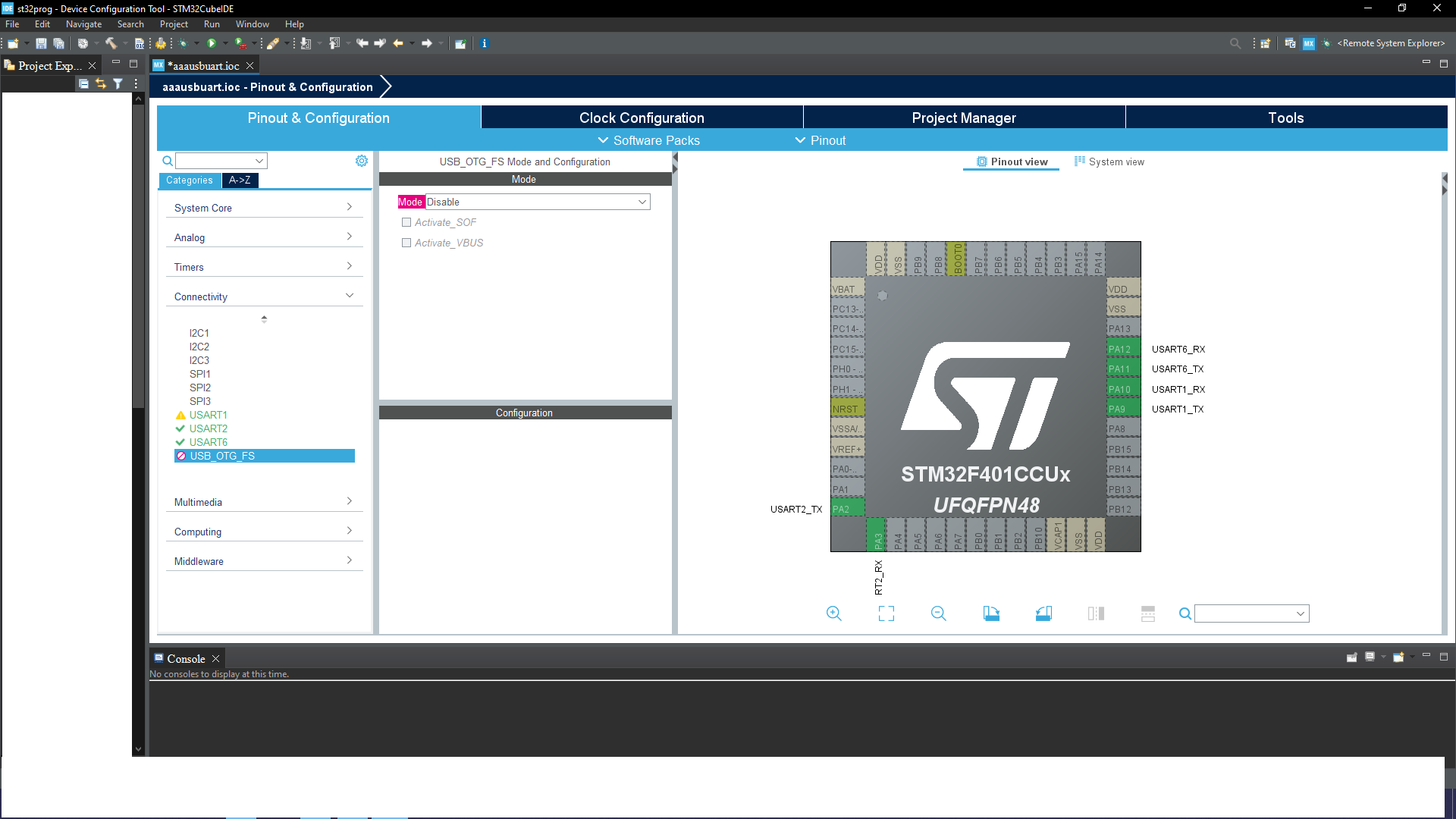Viewport: 1456px width, 819px height.
Task: Open the Navigate menu
Action: tap(83, 24)
